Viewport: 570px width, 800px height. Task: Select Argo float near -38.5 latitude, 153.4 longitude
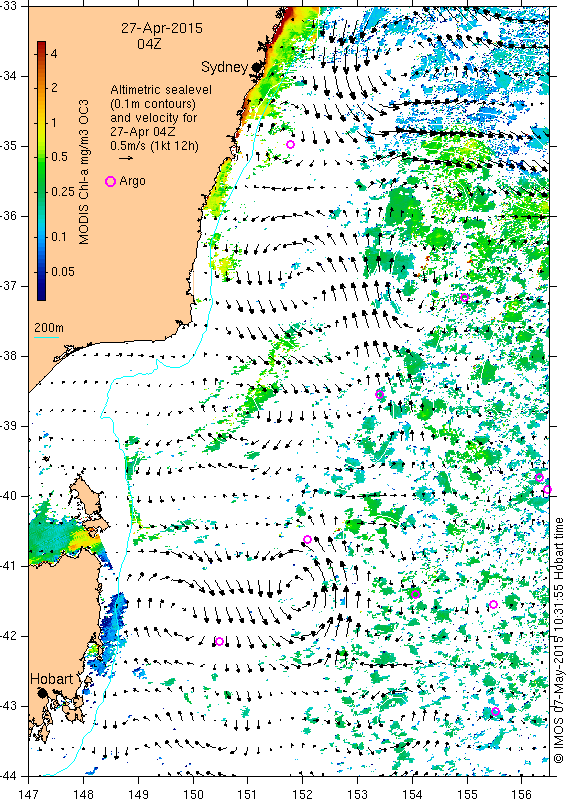tap(379, 394)
